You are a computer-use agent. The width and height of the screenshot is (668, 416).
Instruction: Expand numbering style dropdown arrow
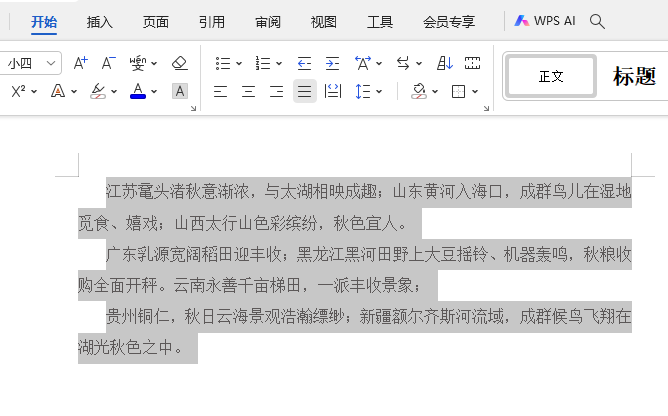click(x=279, y=64)
